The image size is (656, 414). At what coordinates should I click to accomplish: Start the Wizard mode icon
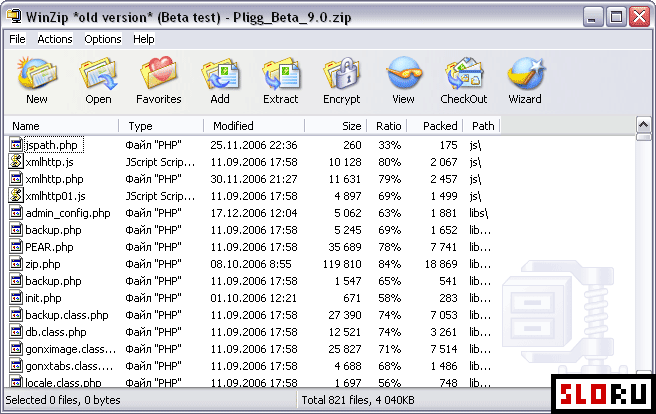pyautogui.click(x=525, y=74)
